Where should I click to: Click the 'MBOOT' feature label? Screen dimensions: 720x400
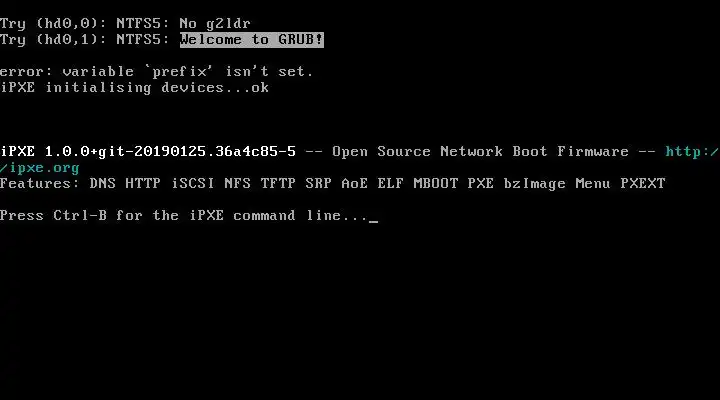point(435,184)
